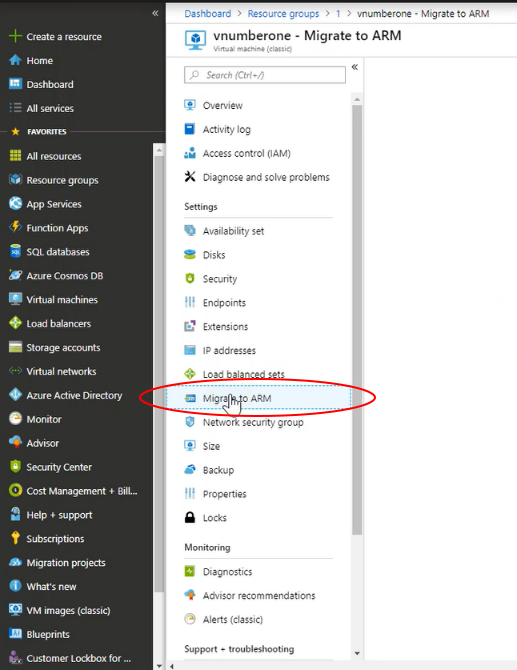This screenshot has height=670, width=517.
Task: Select Advisor recommendations menu item
Action: [x=258, y=596]
